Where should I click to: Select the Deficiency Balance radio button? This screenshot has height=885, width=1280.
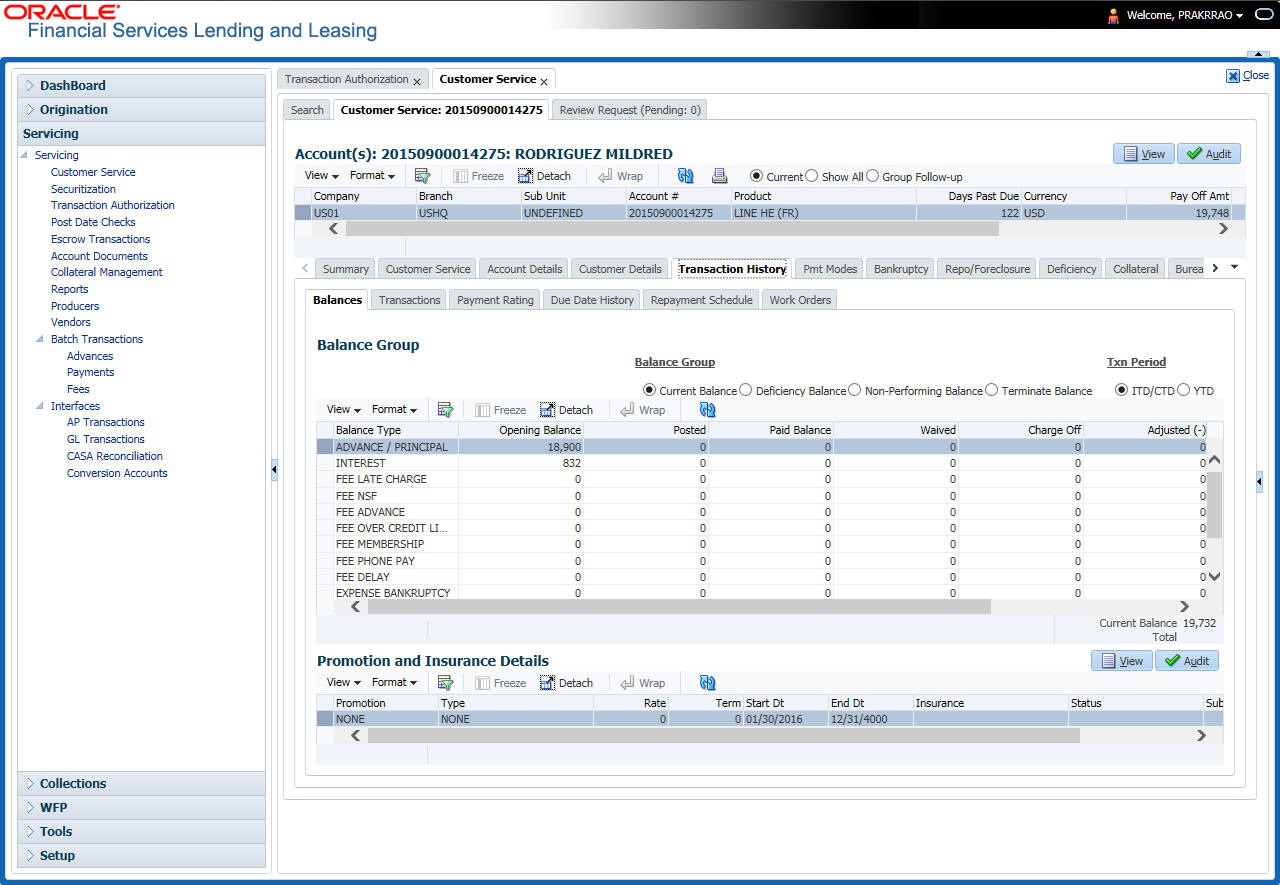(x=745, y=390)
